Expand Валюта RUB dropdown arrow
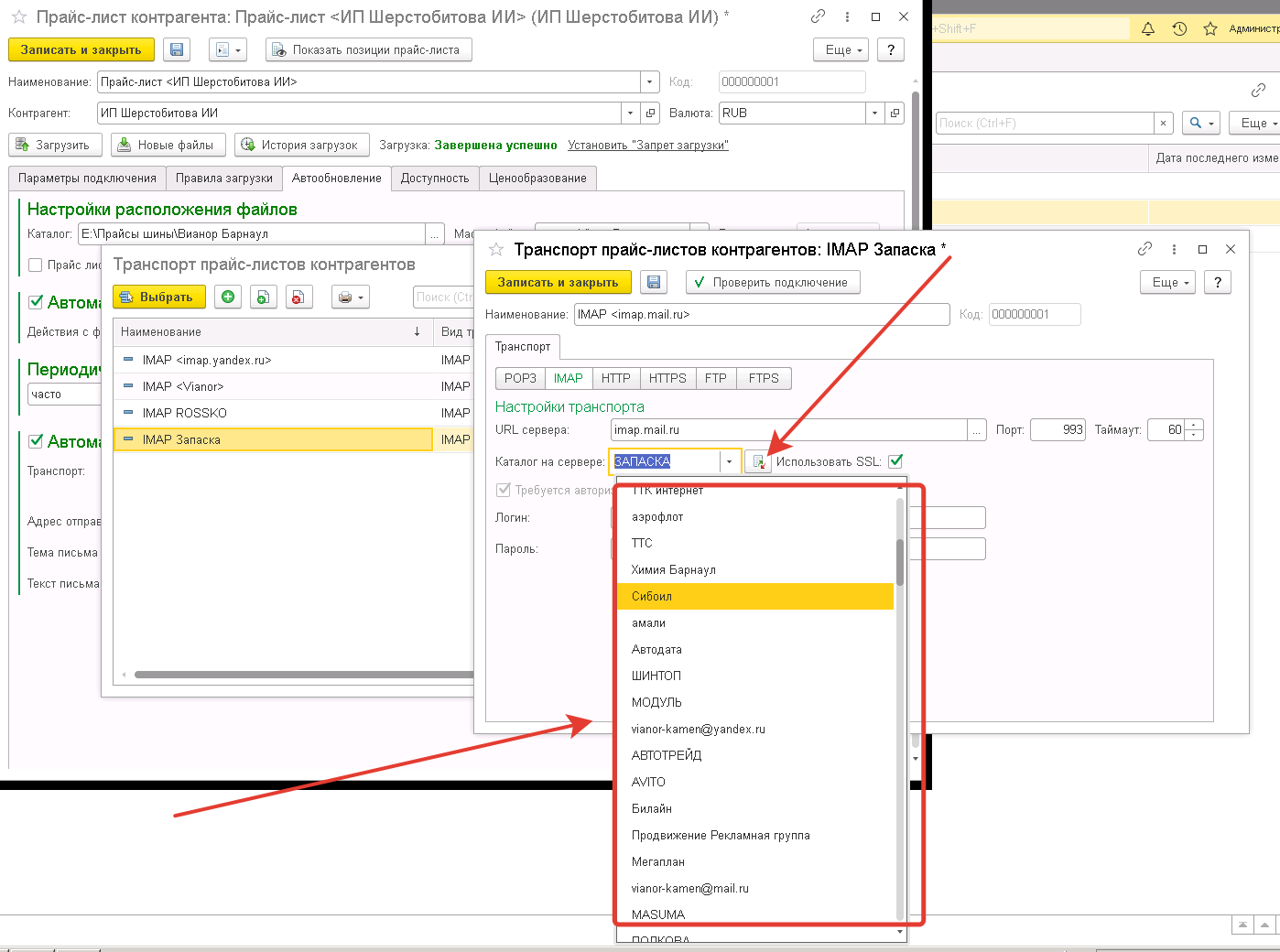Screen dimensions: 1280x952 tap(874, 113)
